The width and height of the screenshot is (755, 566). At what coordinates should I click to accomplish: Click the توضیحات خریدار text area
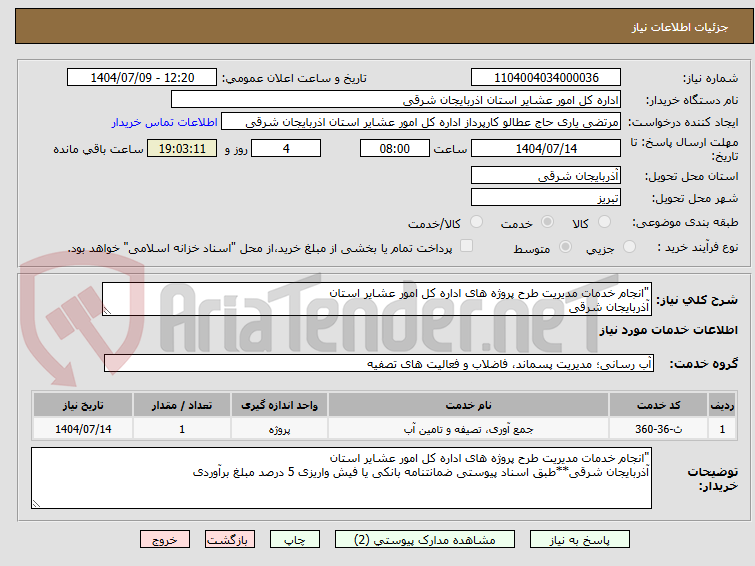[341, 478]
